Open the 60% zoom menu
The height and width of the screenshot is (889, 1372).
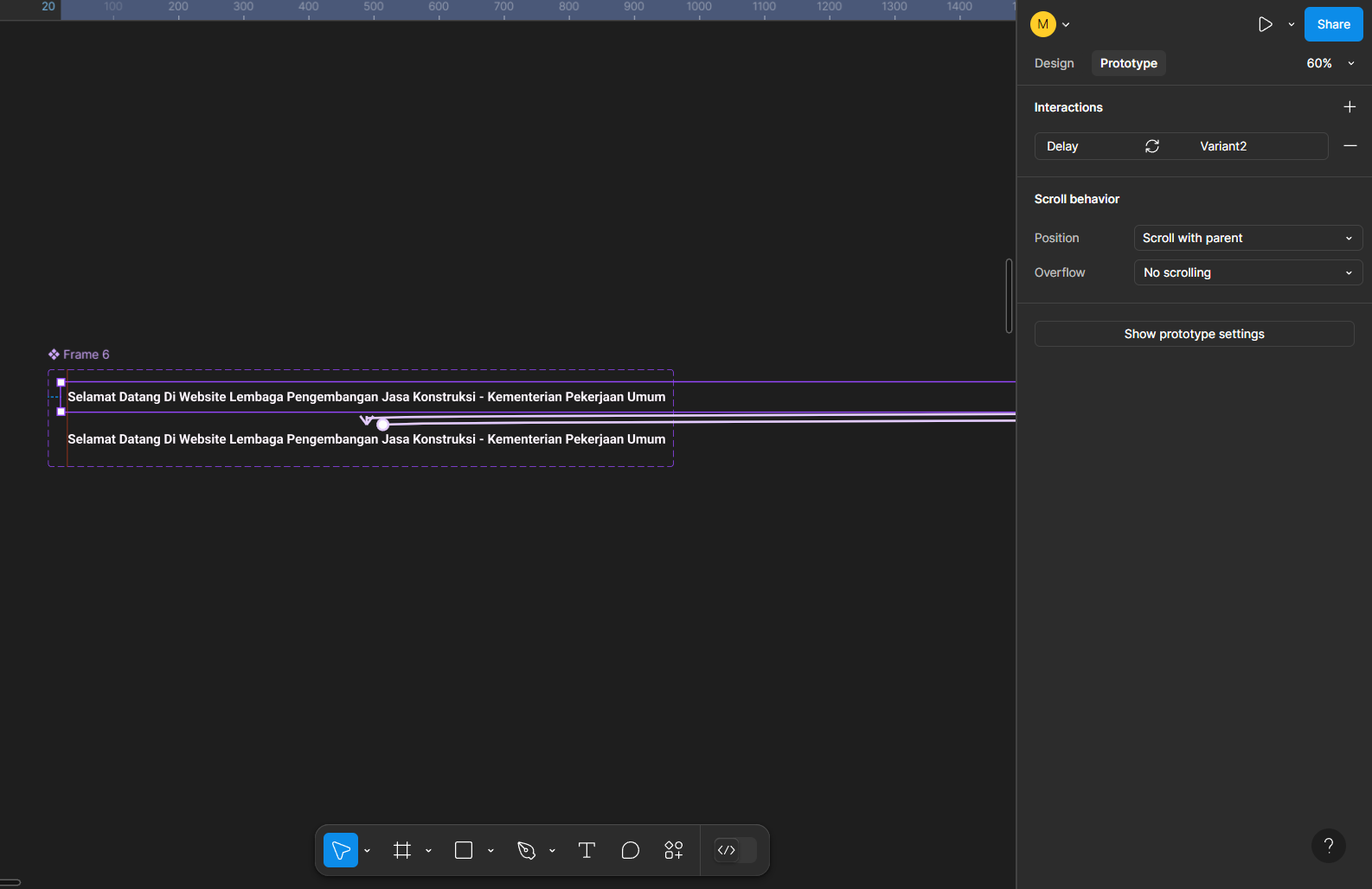pos(1330,63)
